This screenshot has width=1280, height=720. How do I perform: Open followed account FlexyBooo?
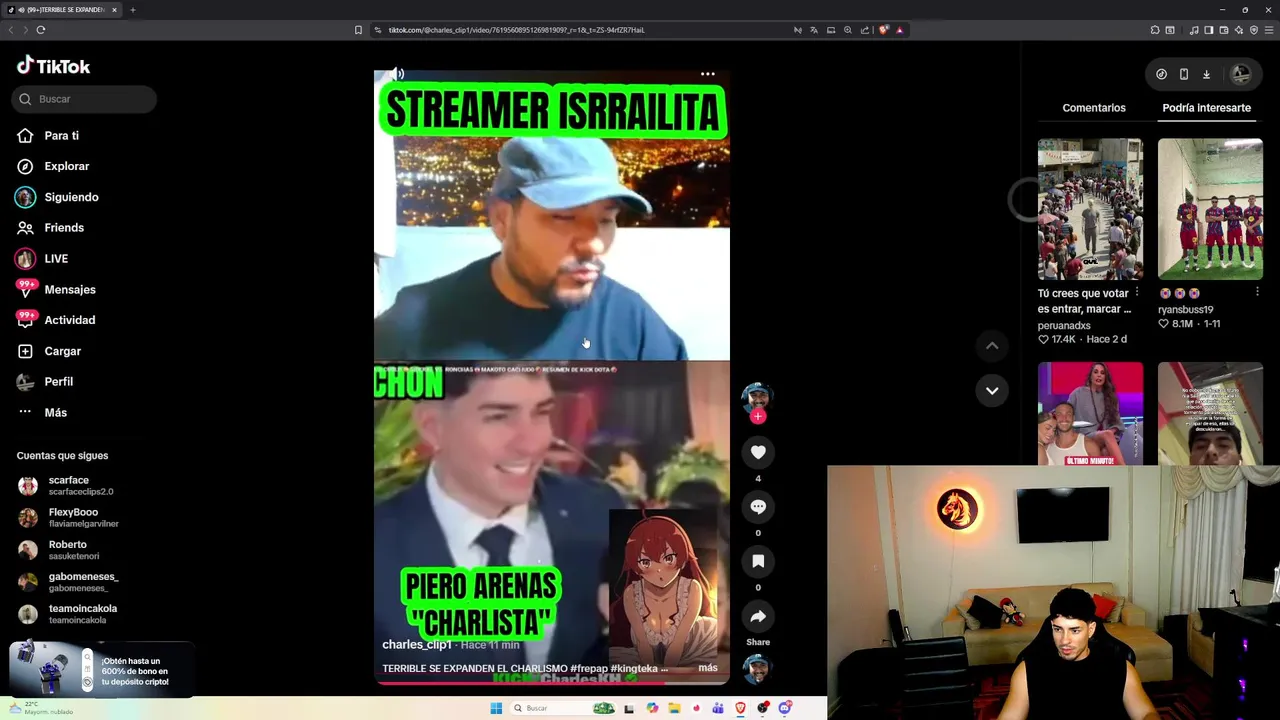coord(72,518)
